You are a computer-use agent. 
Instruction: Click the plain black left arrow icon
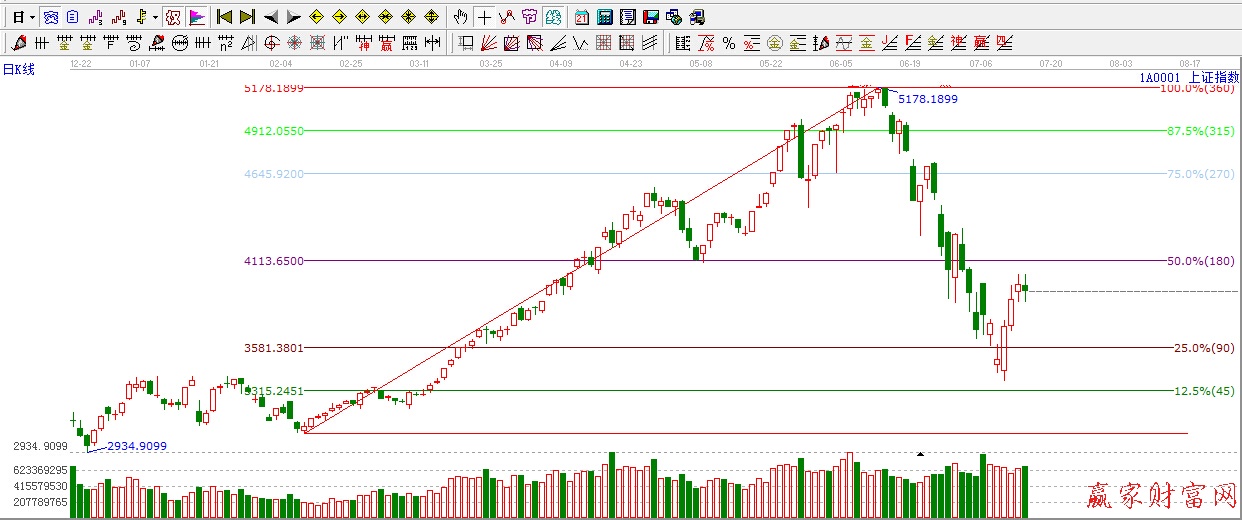point(270,17)
